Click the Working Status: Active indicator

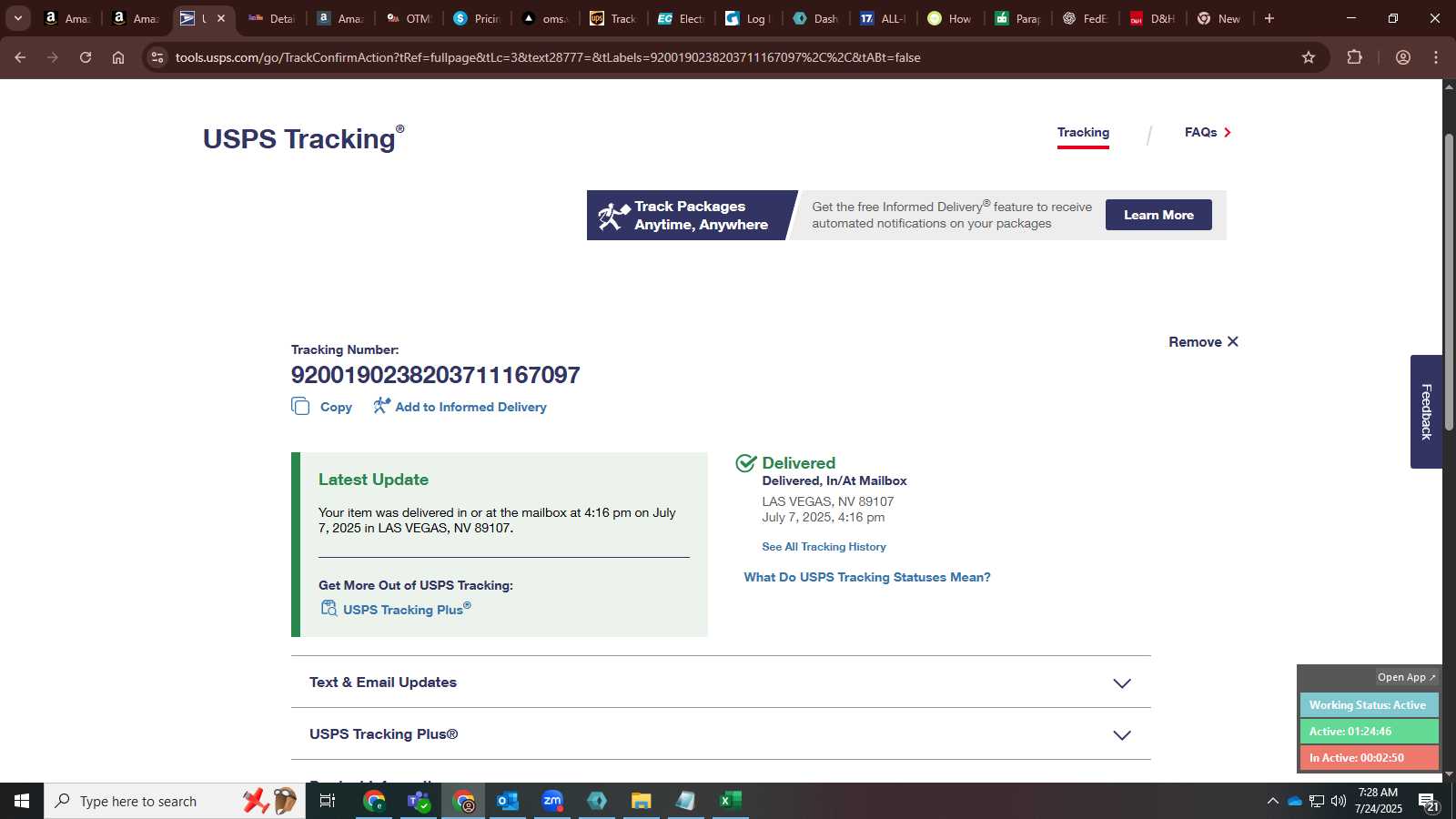[1369, 705]
